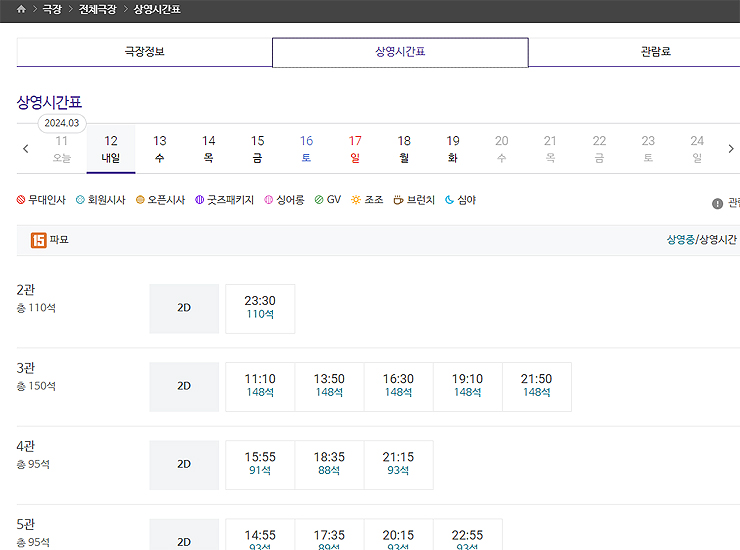
Task: Book 4관 15:55 showing
Action: (260, 465)
